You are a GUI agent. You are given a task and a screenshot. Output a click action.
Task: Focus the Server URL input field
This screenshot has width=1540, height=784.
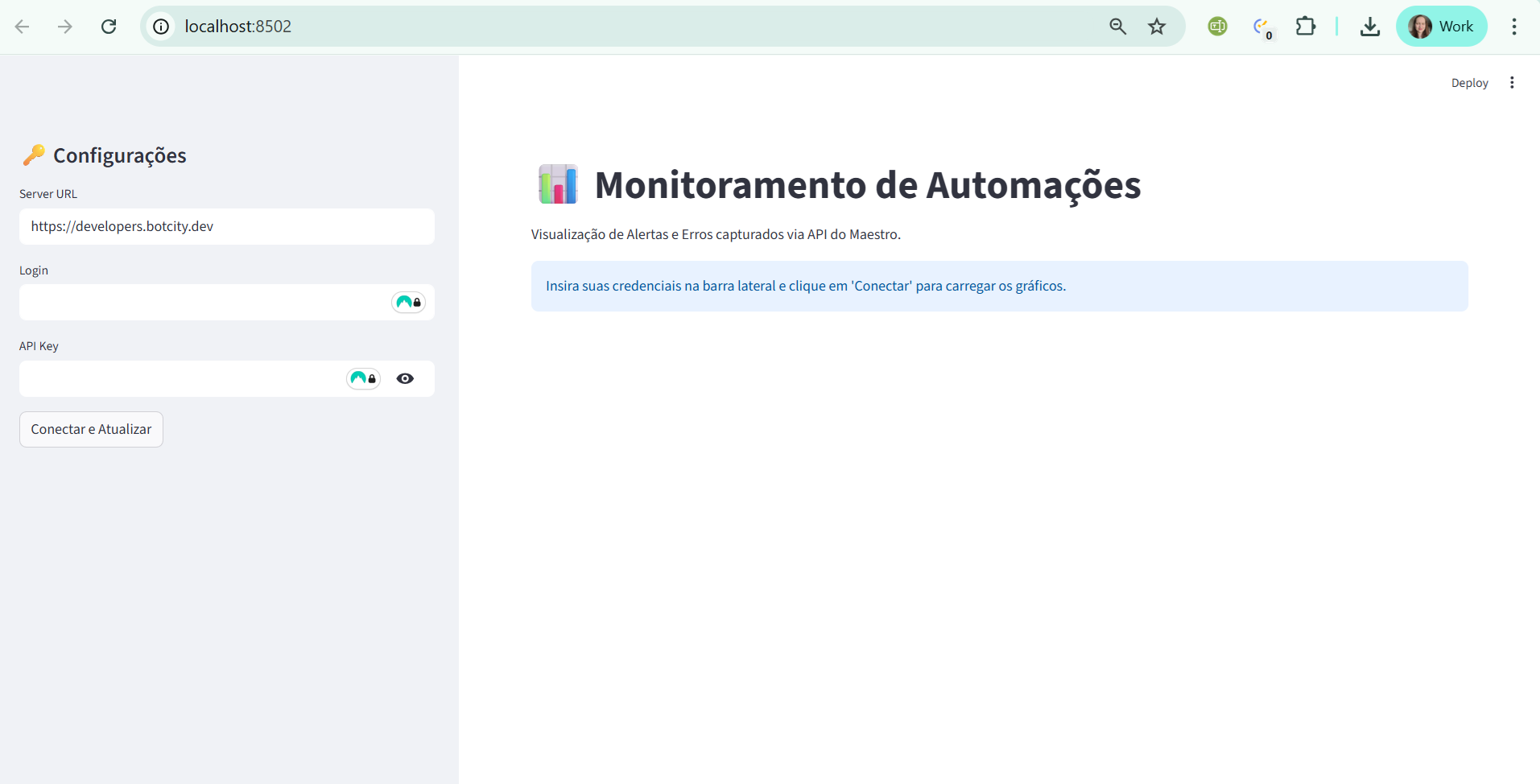coord(226,226)
